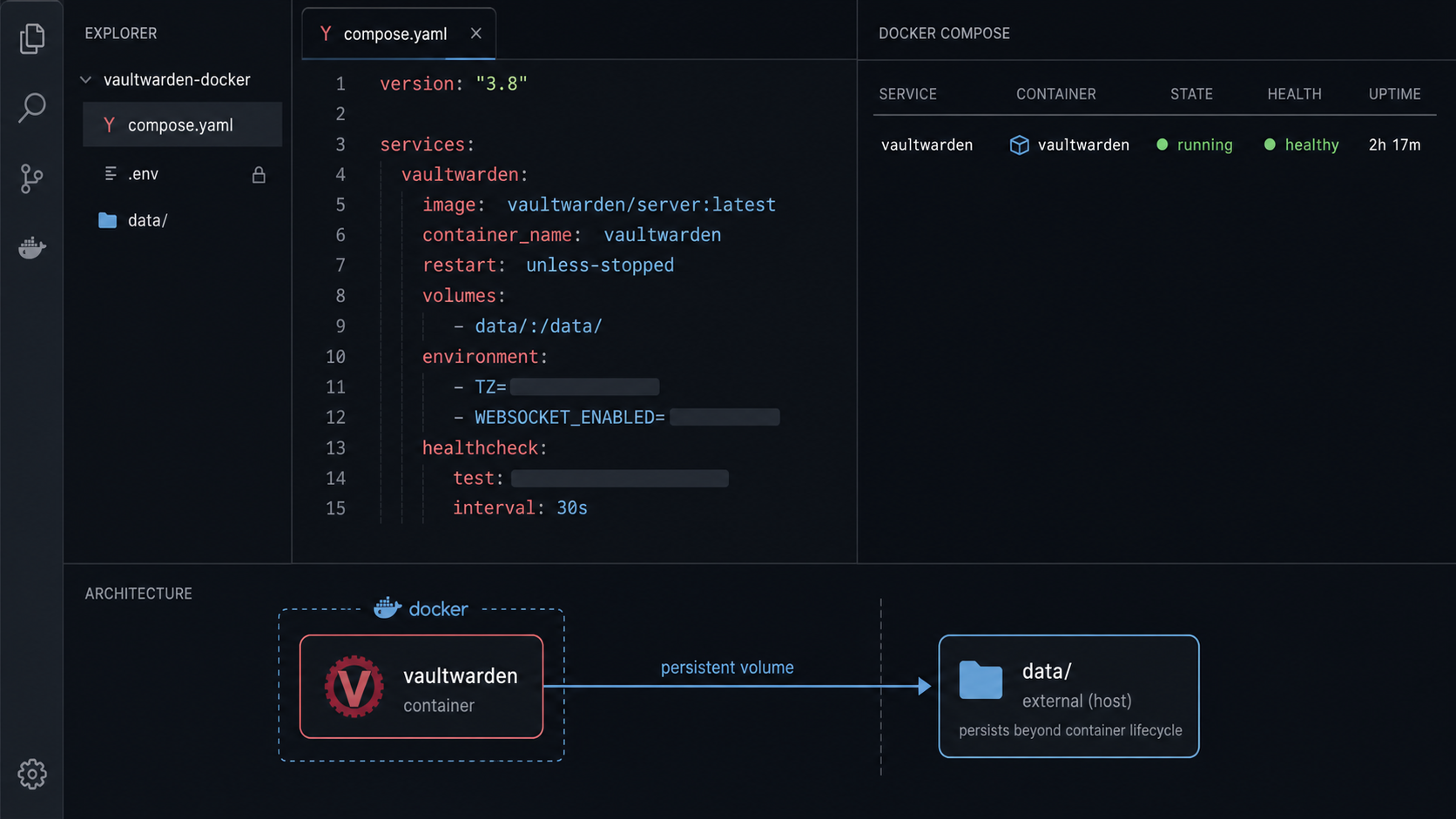This screenshot has width=1456, height=819.
Task: Click the 'environment:' key
Action: point(485,357)
